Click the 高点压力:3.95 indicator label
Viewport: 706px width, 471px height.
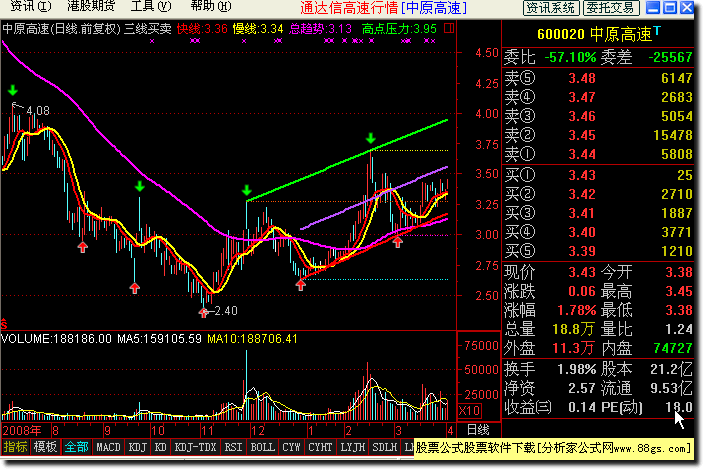click(399, 29)
